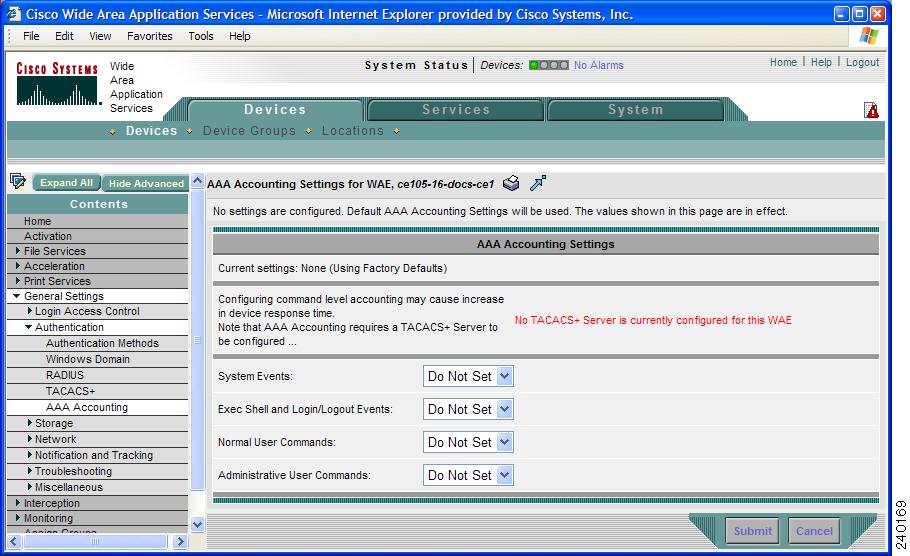Click contents pane scroll up arrow

click(197, 181)
